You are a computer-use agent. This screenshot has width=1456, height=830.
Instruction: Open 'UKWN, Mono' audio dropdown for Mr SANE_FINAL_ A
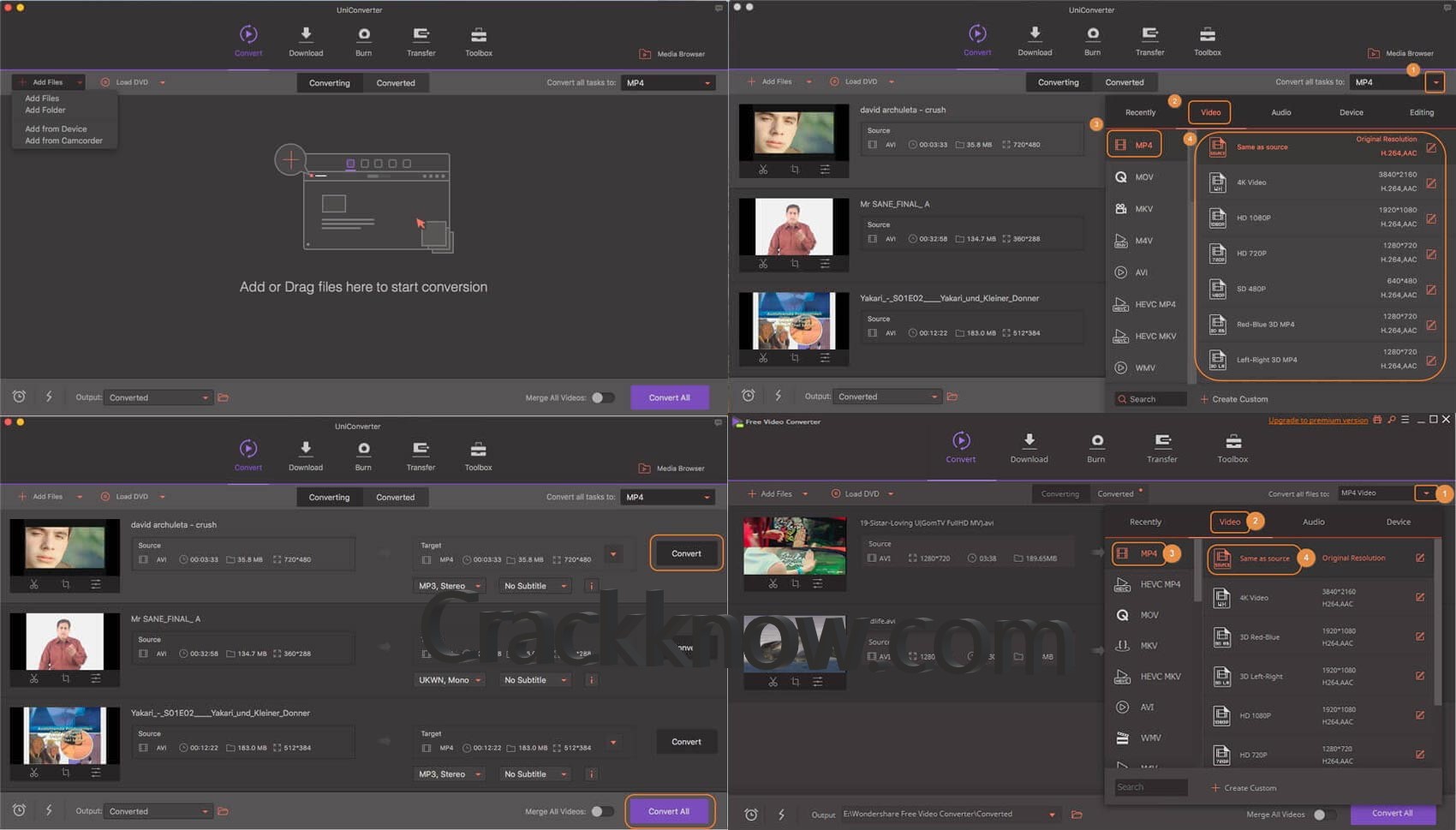click(x=450, y=680)
